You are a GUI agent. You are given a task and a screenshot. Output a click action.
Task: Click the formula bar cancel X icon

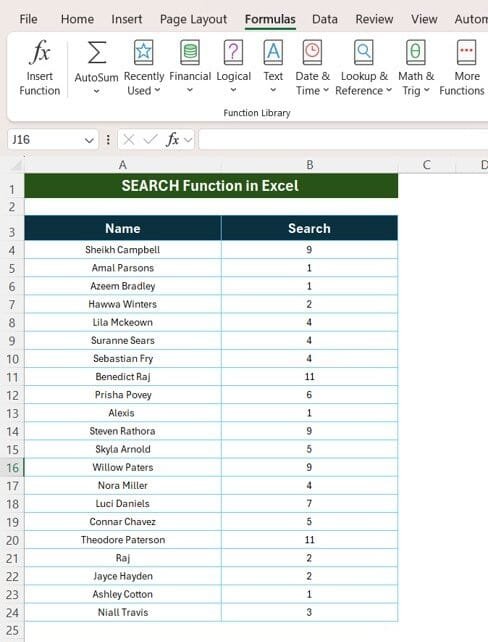(129, 140)
